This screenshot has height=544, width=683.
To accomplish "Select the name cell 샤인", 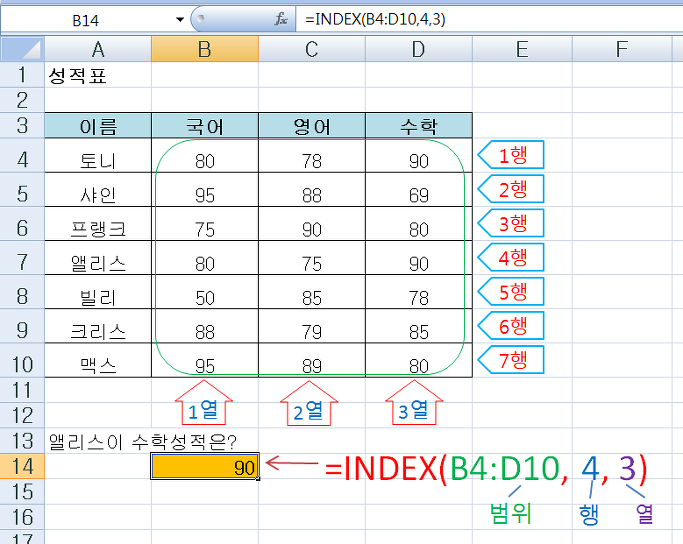I will (98, 190).
